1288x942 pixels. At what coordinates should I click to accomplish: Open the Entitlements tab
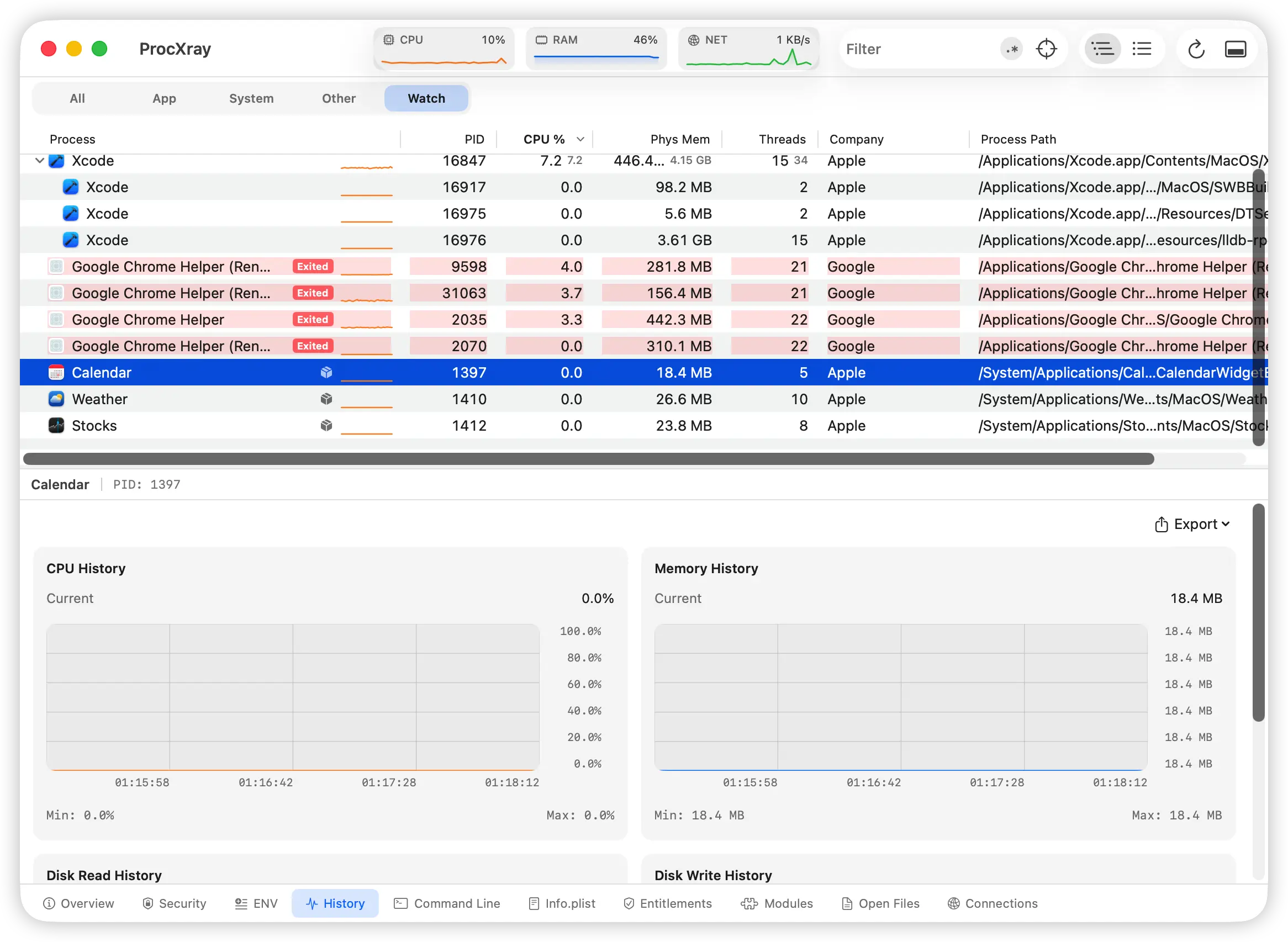tap(667, 903)
